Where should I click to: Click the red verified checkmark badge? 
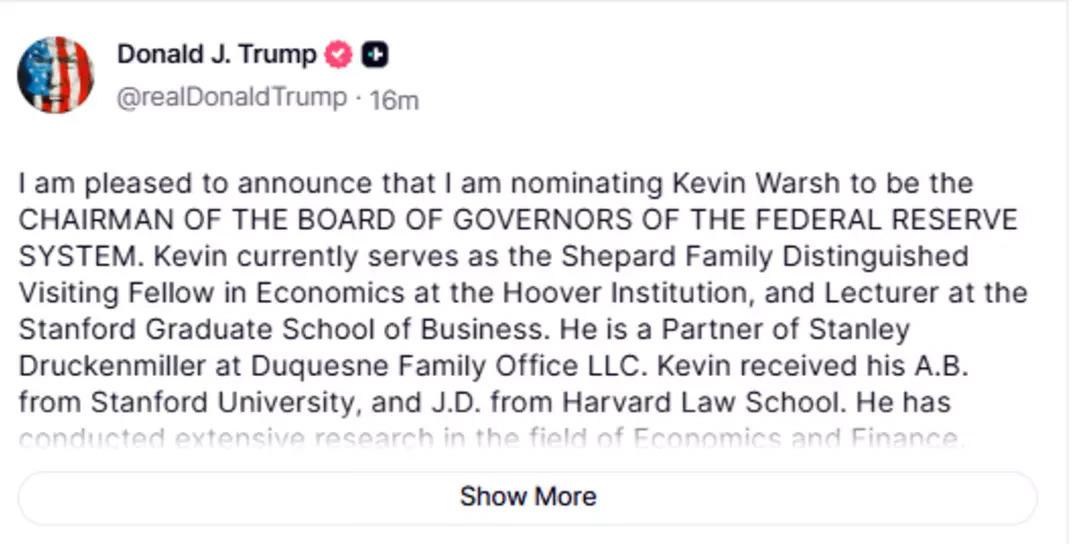click(x=340, y=55)
